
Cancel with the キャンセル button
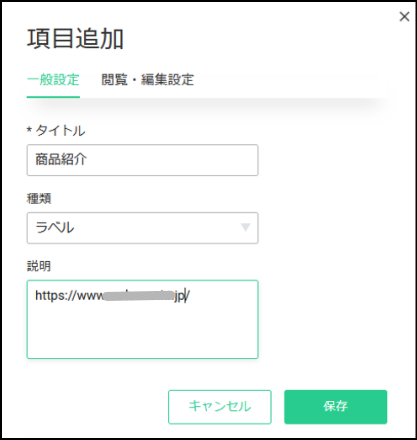click(220, 407)
